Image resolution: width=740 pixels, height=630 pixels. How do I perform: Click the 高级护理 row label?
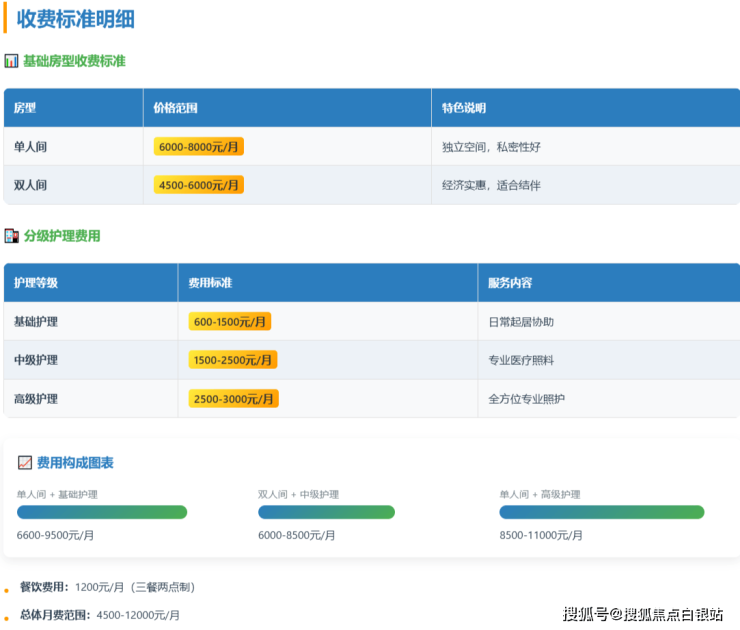[36, 399]
